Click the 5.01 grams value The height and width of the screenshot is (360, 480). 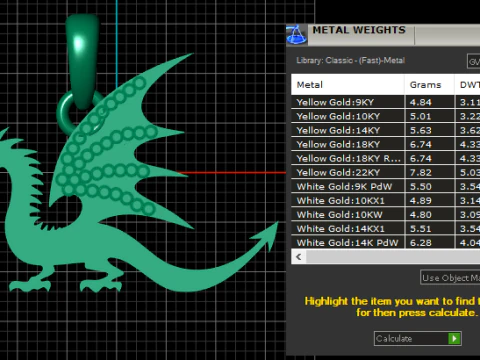click(x=421, y=116)
